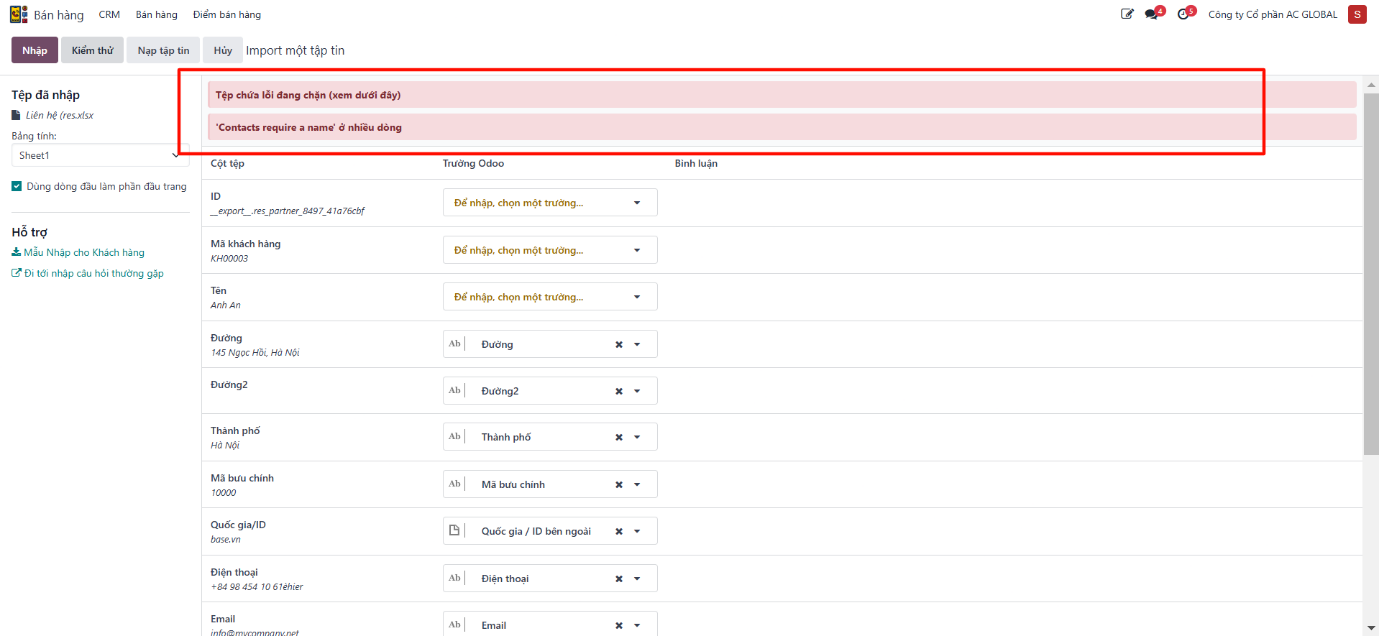Clear the Đường field mapping with X
This screenshot has width=1379, height=636.
(x=618, y=344)
